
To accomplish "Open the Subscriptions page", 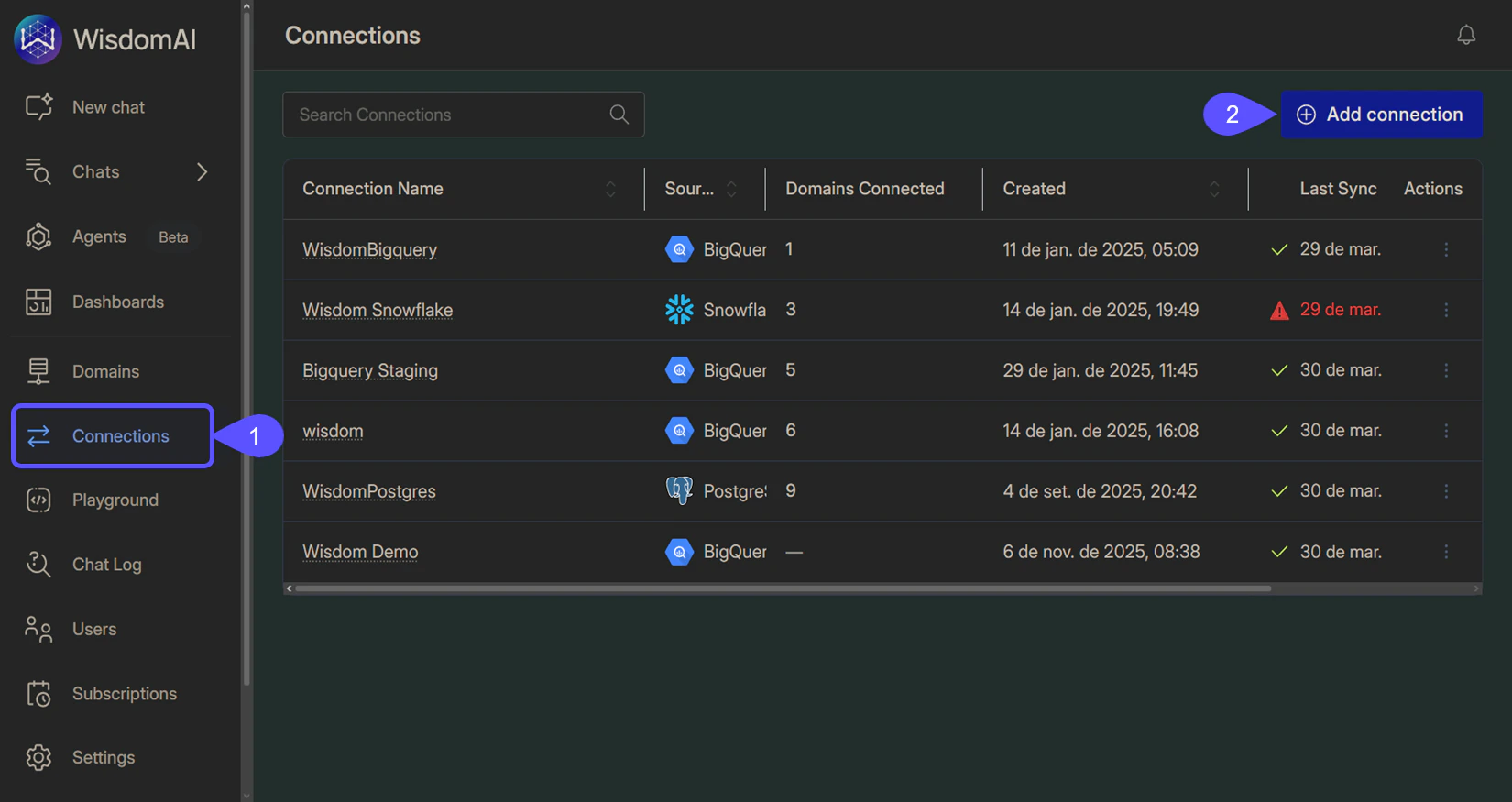I will click(x=125, y=694).
